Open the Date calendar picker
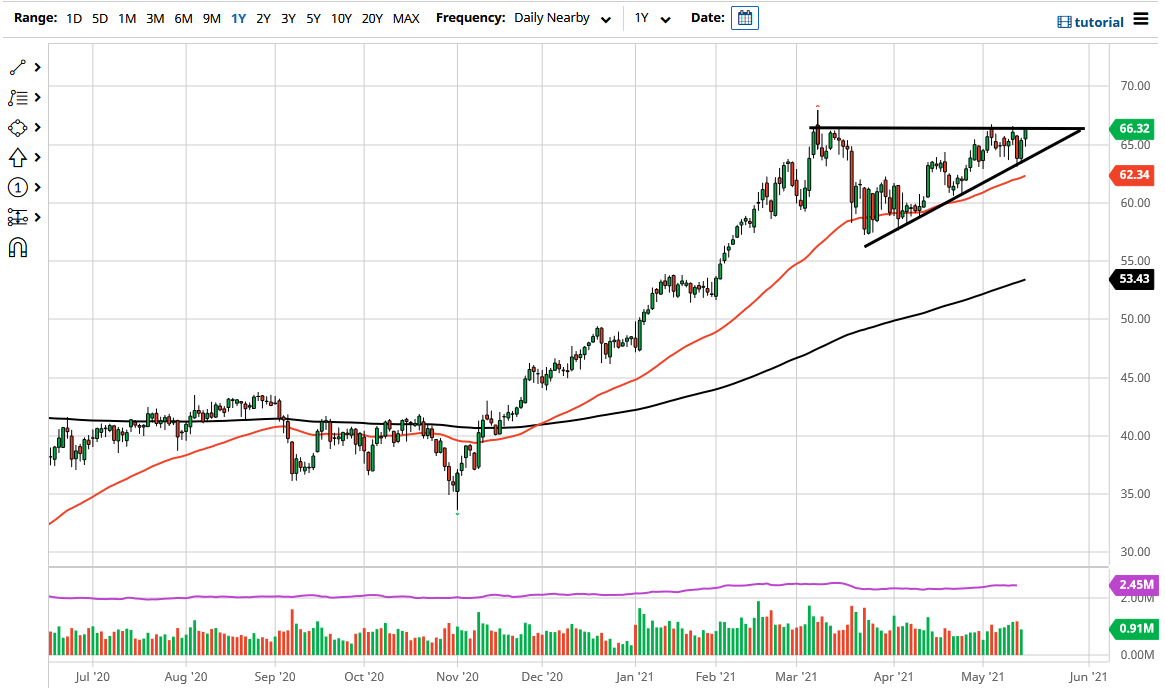Image resolution: width=1165 pixels, height=699 pixels. (x=744, y=17)
